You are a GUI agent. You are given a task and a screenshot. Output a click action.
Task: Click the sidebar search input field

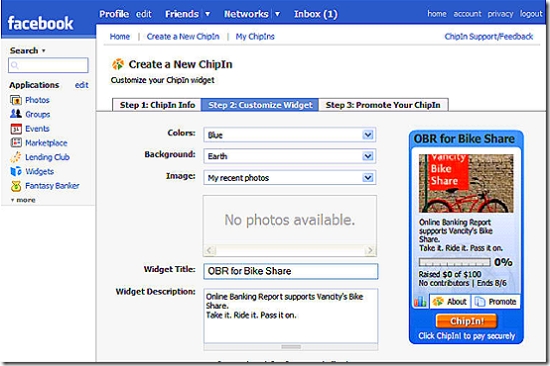point(48,65)
